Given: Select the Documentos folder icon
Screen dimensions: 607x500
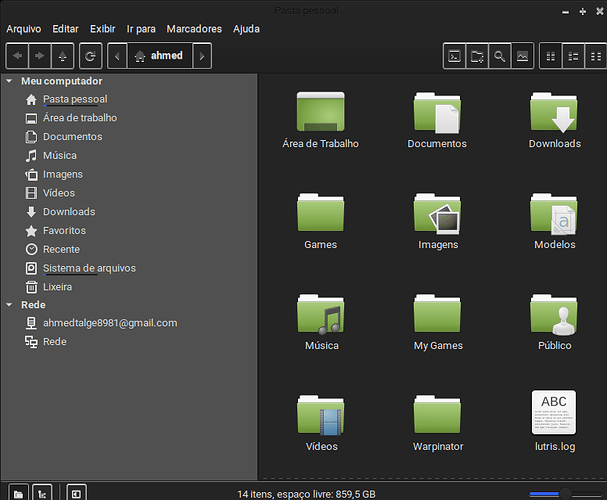Looking at the screenshot, I should (437, 112).
